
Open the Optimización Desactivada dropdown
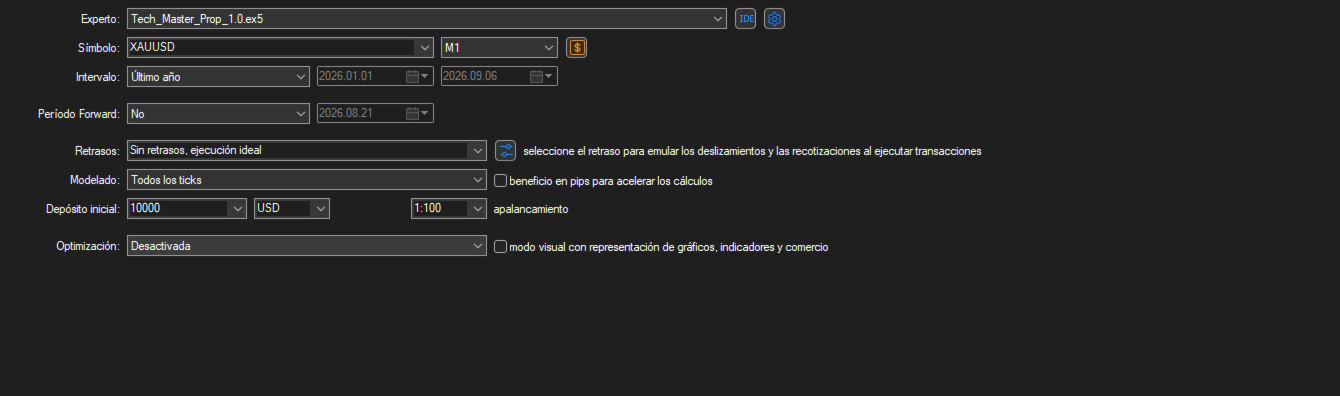point(307,245)
